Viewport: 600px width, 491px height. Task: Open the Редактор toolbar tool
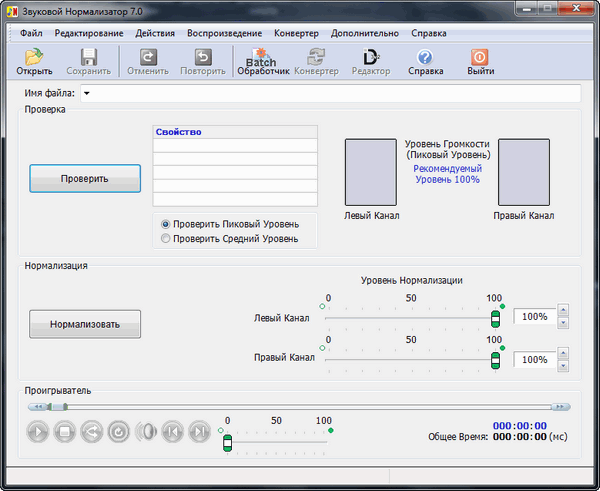(x=371, y=62)
